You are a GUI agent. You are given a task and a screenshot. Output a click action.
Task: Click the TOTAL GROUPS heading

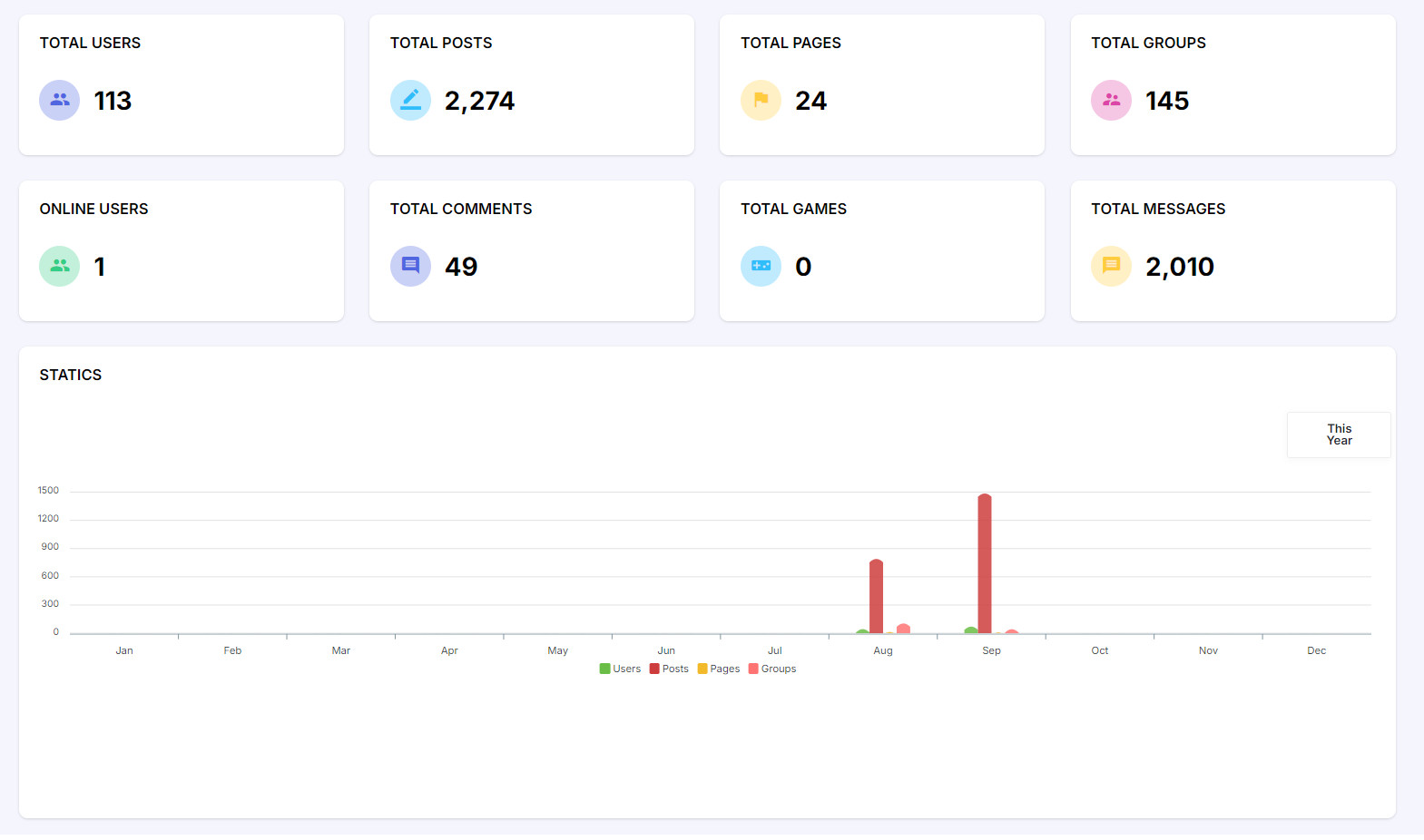(x=1148, y=43)
